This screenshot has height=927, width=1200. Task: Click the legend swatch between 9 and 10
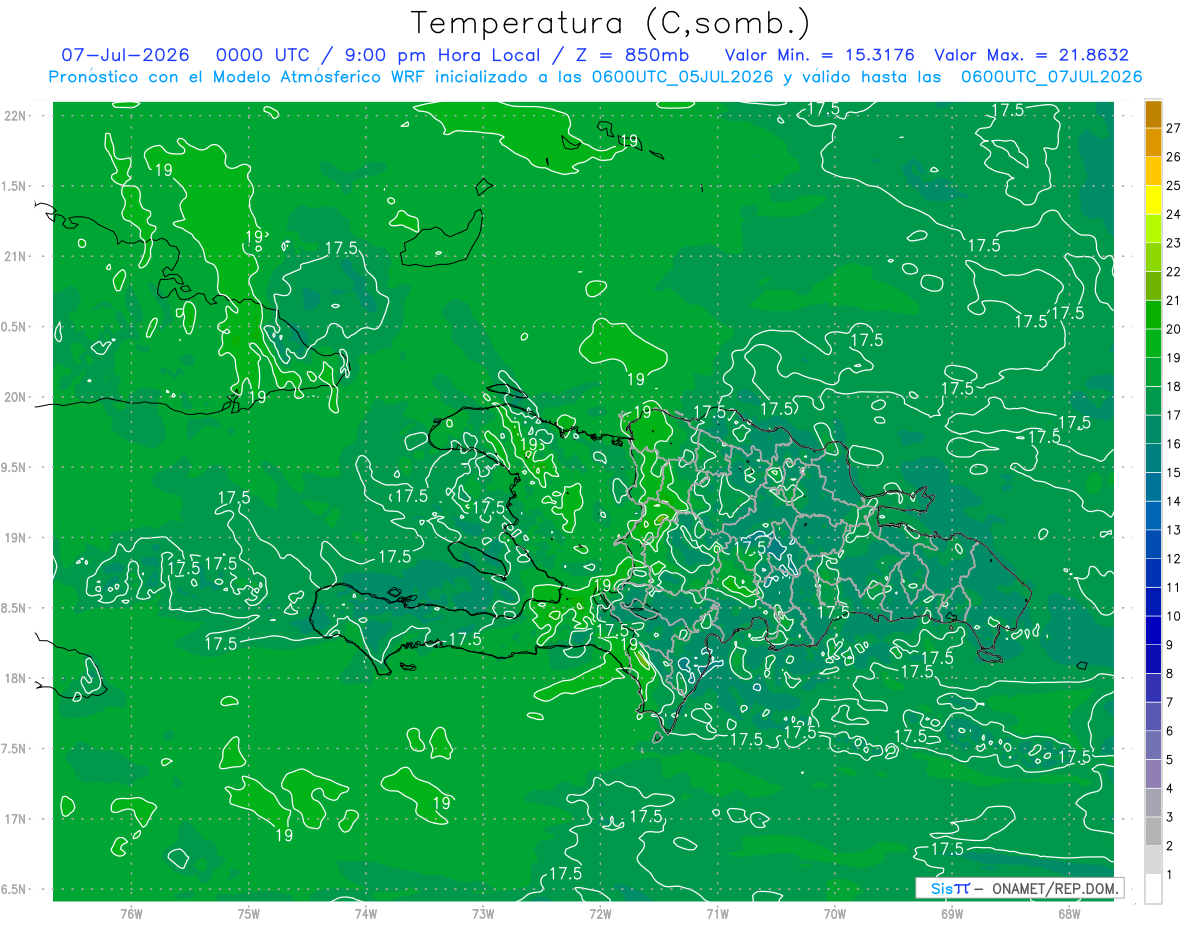[1153, 630]
